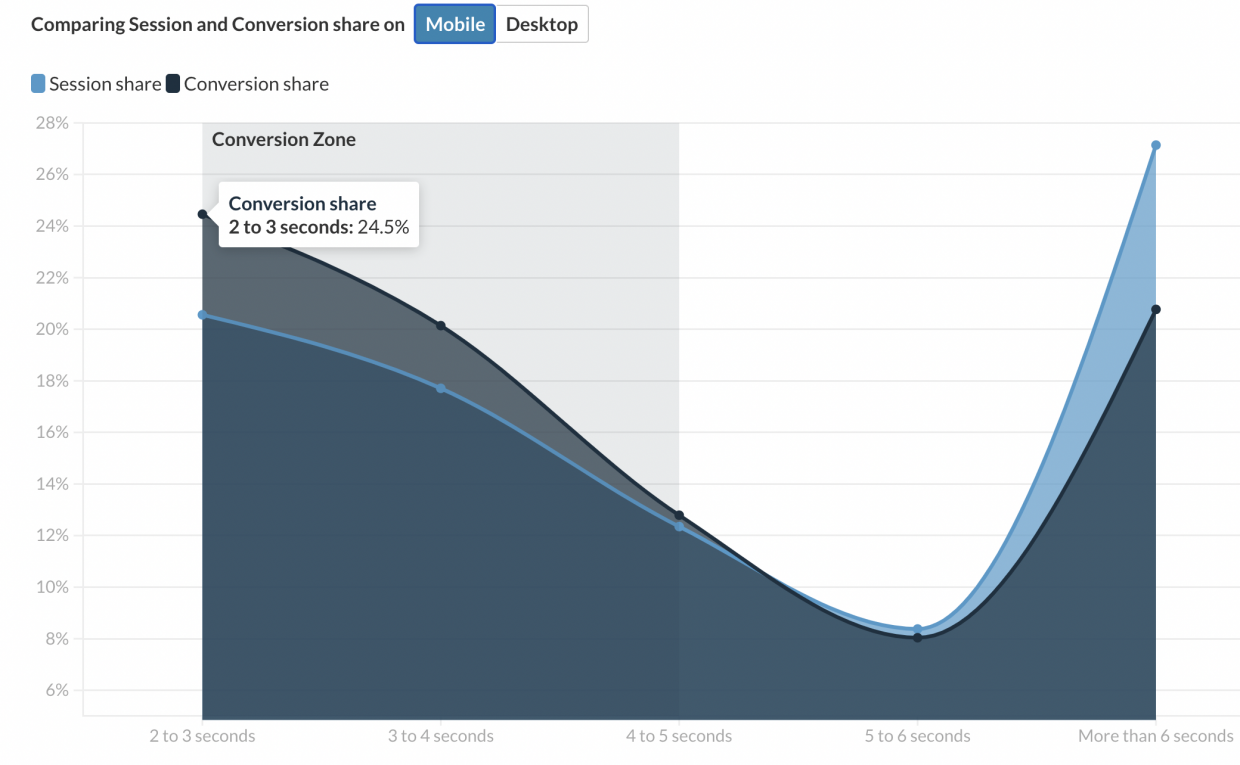Toggle Session share visibility in the legend
The height and width of the screenshot is (765, 1240).
pyautogui.click(x=95, y=84)
